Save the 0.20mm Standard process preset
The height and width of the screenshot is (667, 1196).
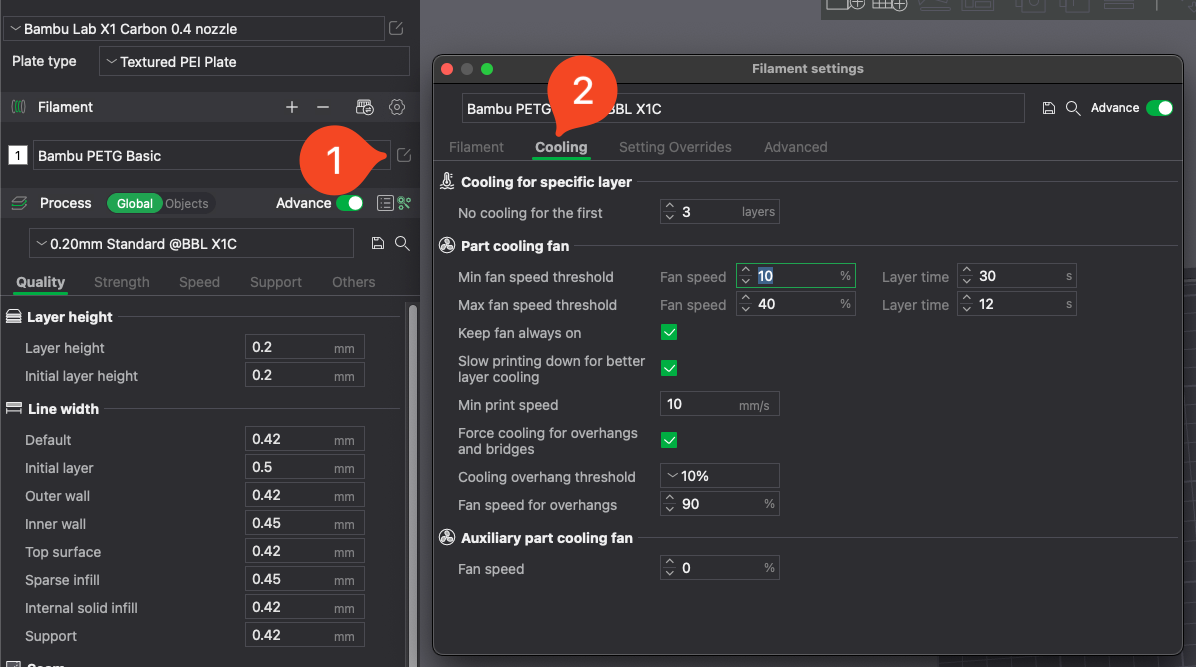click(x=377, y=243)
